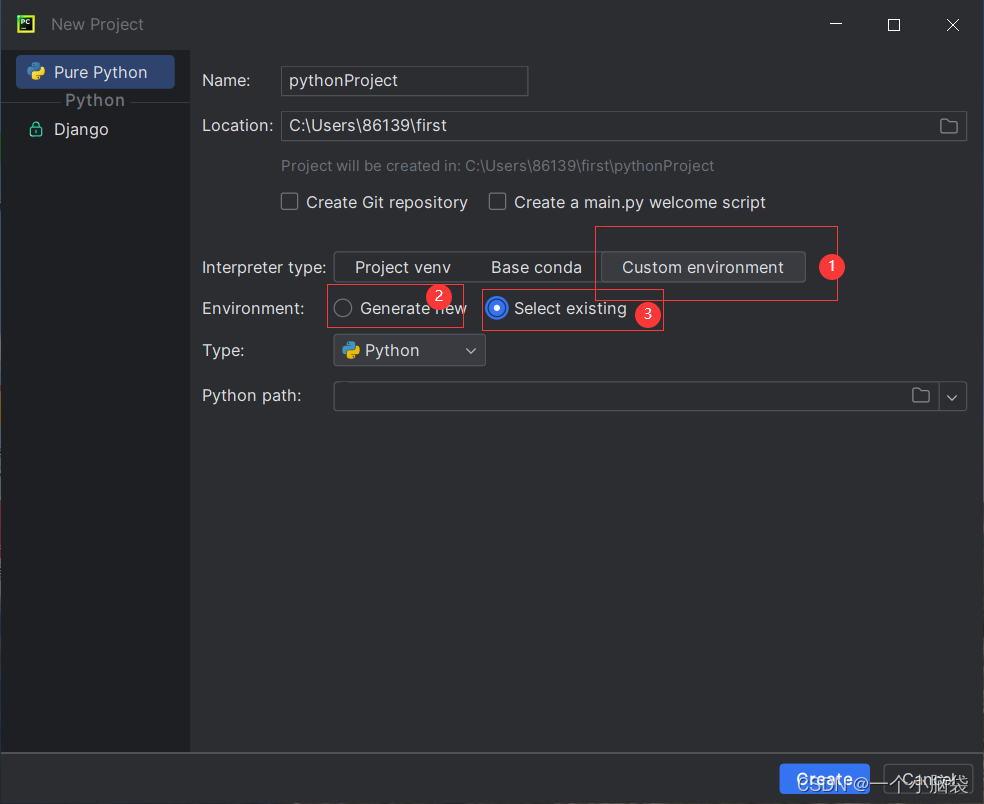
Task: Enable Create Git repository checkbox
Action: coord(289,202)
